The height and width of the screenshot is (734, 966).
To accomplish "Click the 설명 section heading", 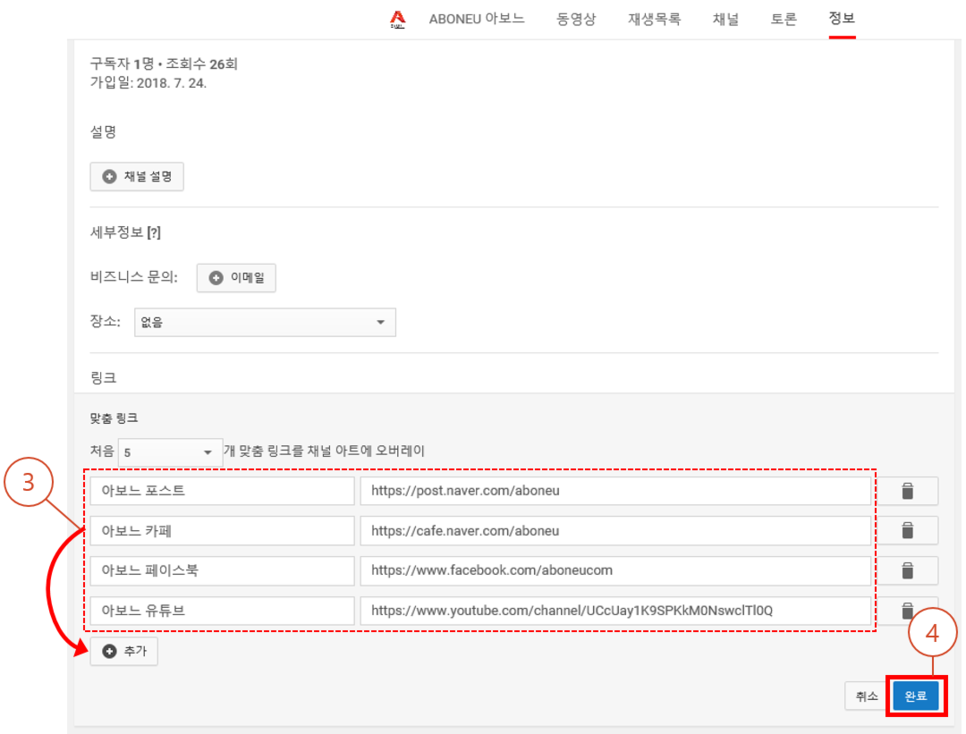I will click(x=103, y=132).
